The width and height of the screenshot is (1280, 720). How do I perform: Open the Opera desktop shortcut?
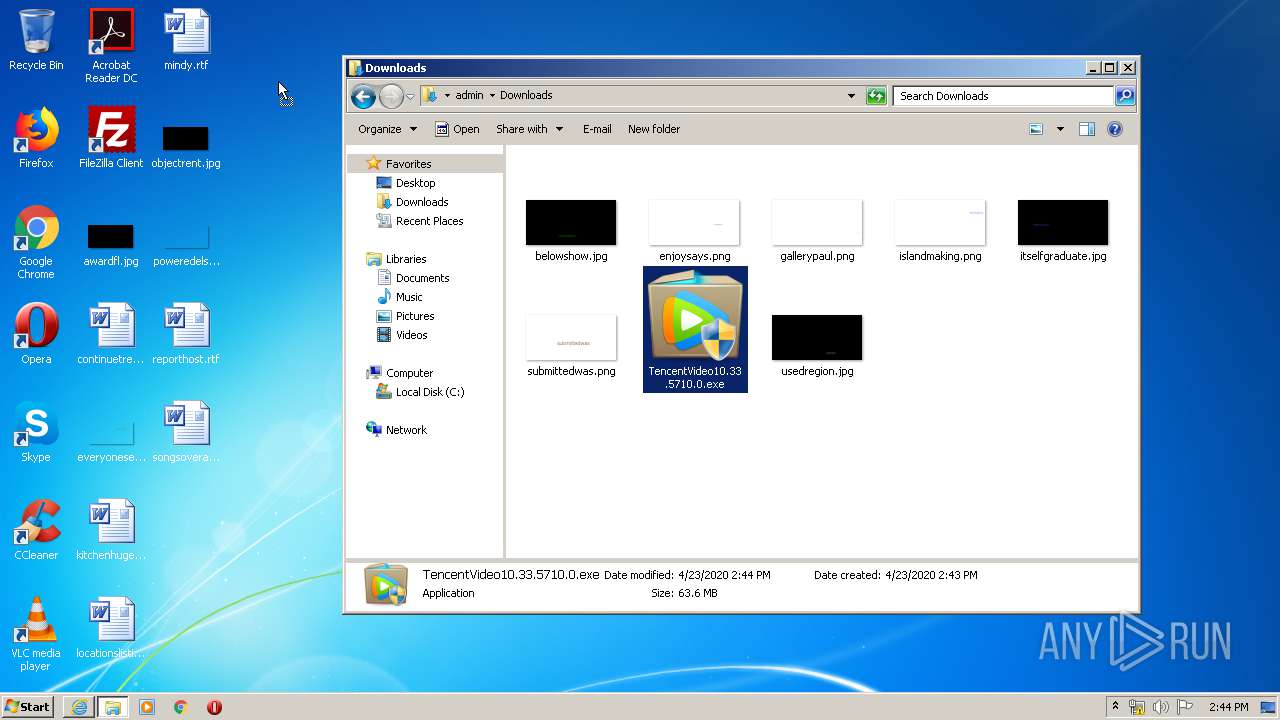pos(36,334)
